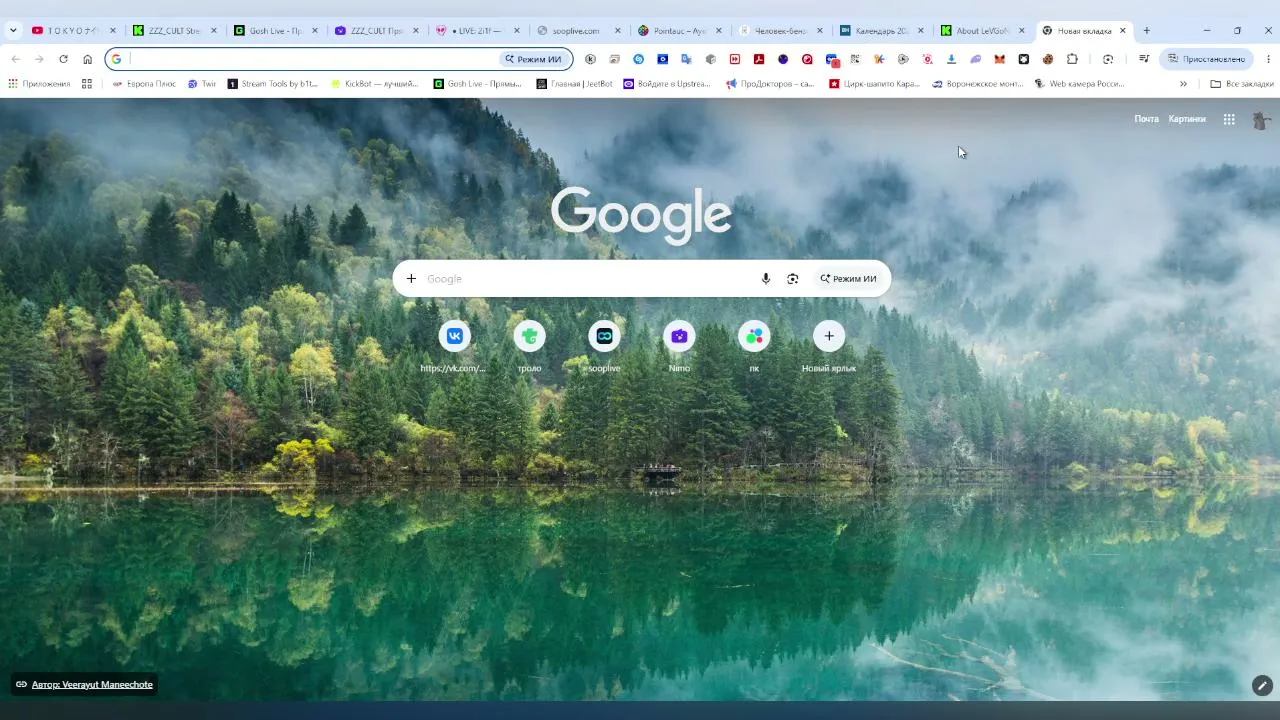1280x720 pixels.
Task: Open the Google apps grid
Action: pos(1229,119)
